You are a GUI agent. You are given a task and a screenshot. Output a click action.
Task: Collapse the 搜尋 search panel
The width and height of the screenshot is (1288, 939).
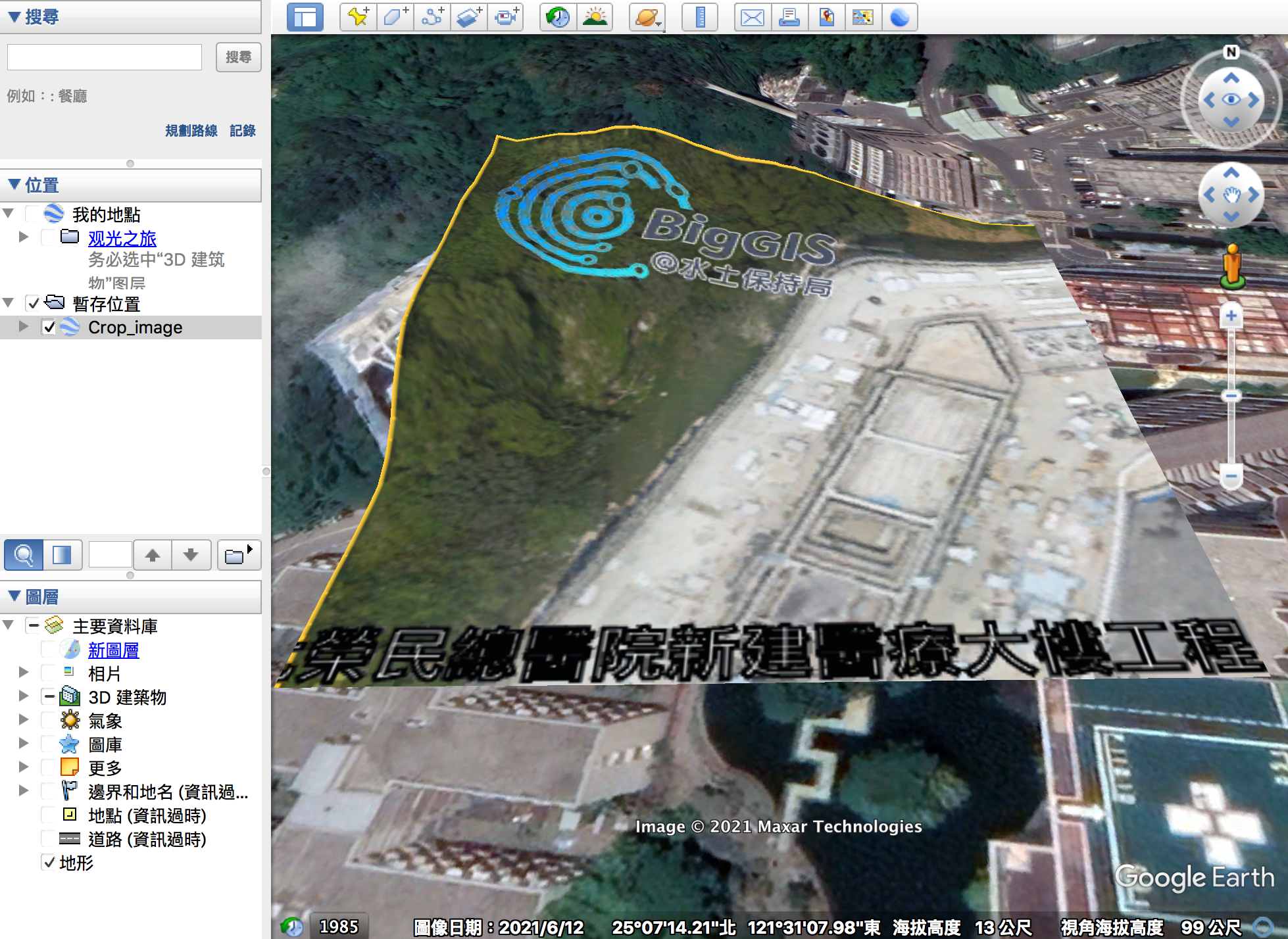pos(14,16)
